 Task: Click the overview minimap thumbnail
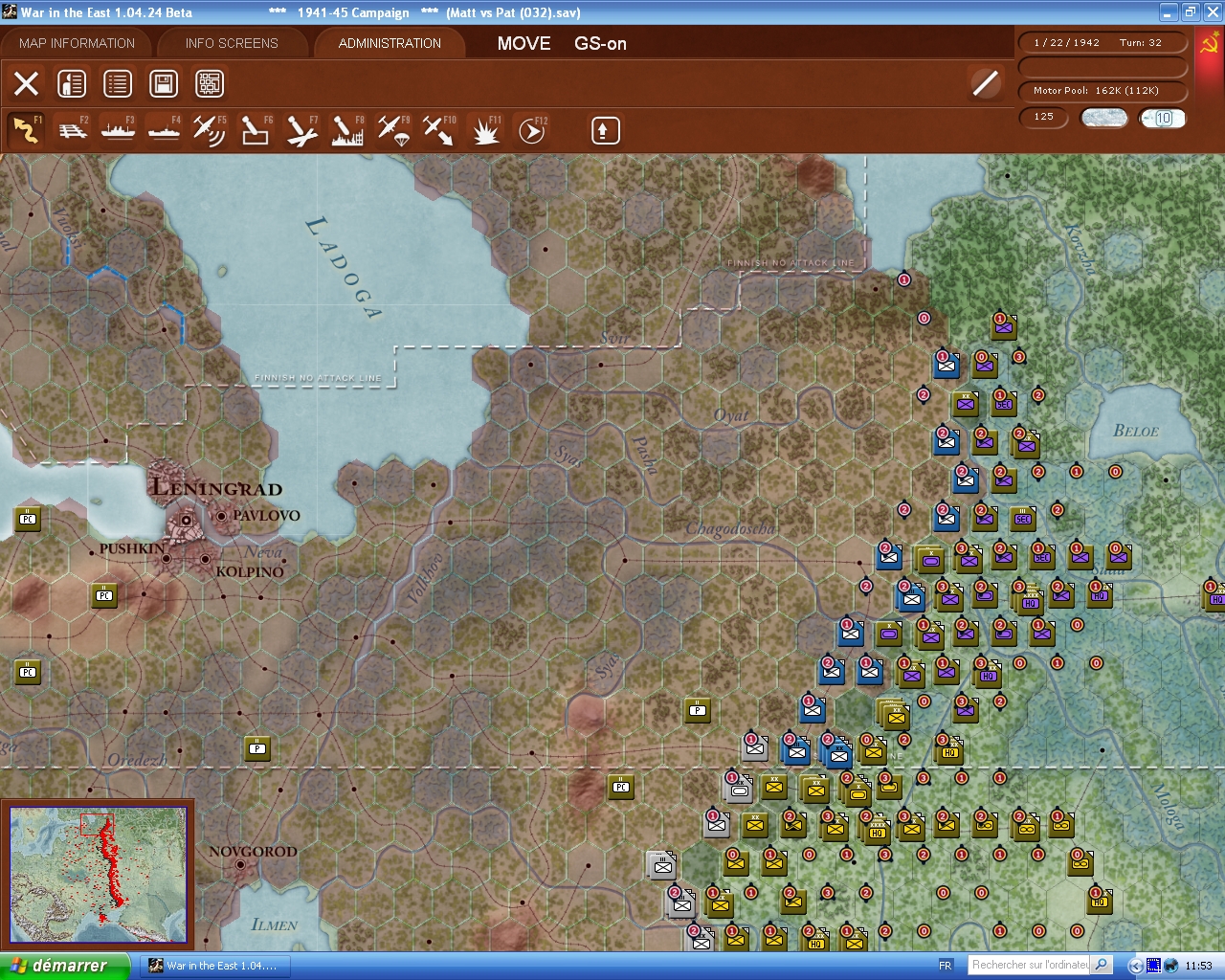point(98,874)
